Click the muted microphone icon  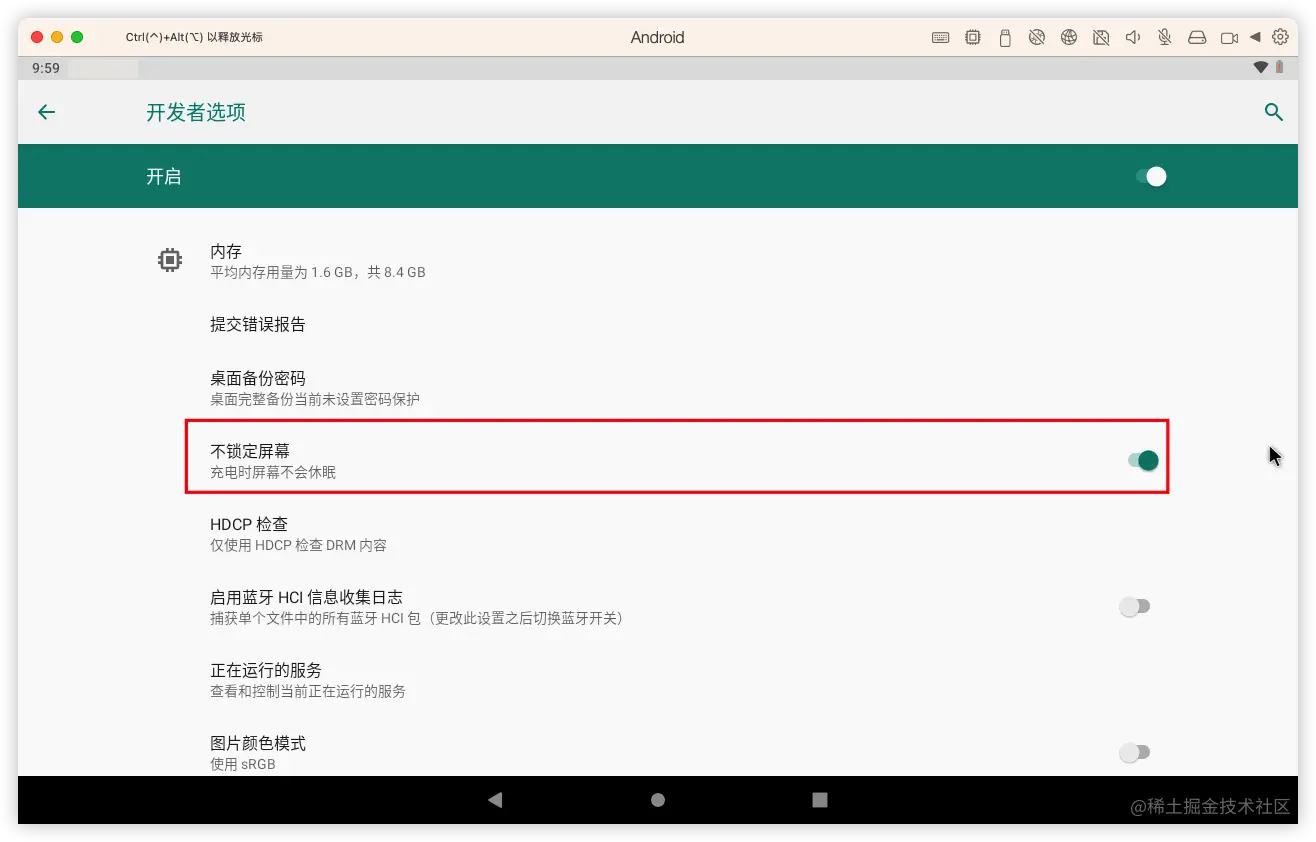(x=1165, y=38)
